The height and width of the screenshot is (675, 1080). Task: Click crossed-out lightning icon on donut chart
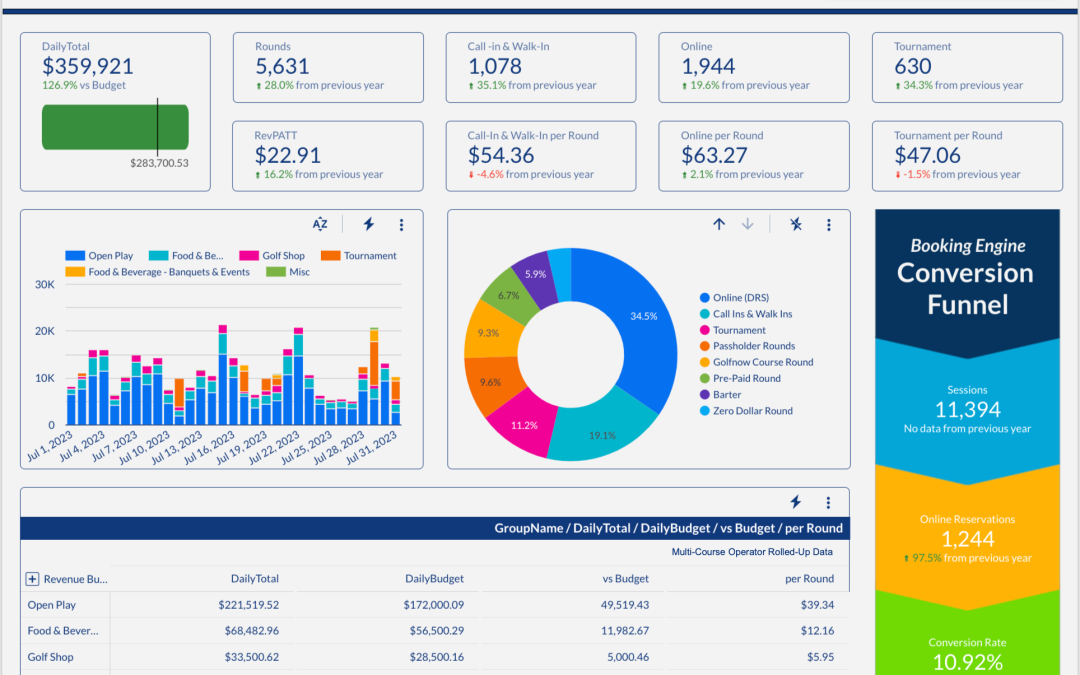[795, 225]
